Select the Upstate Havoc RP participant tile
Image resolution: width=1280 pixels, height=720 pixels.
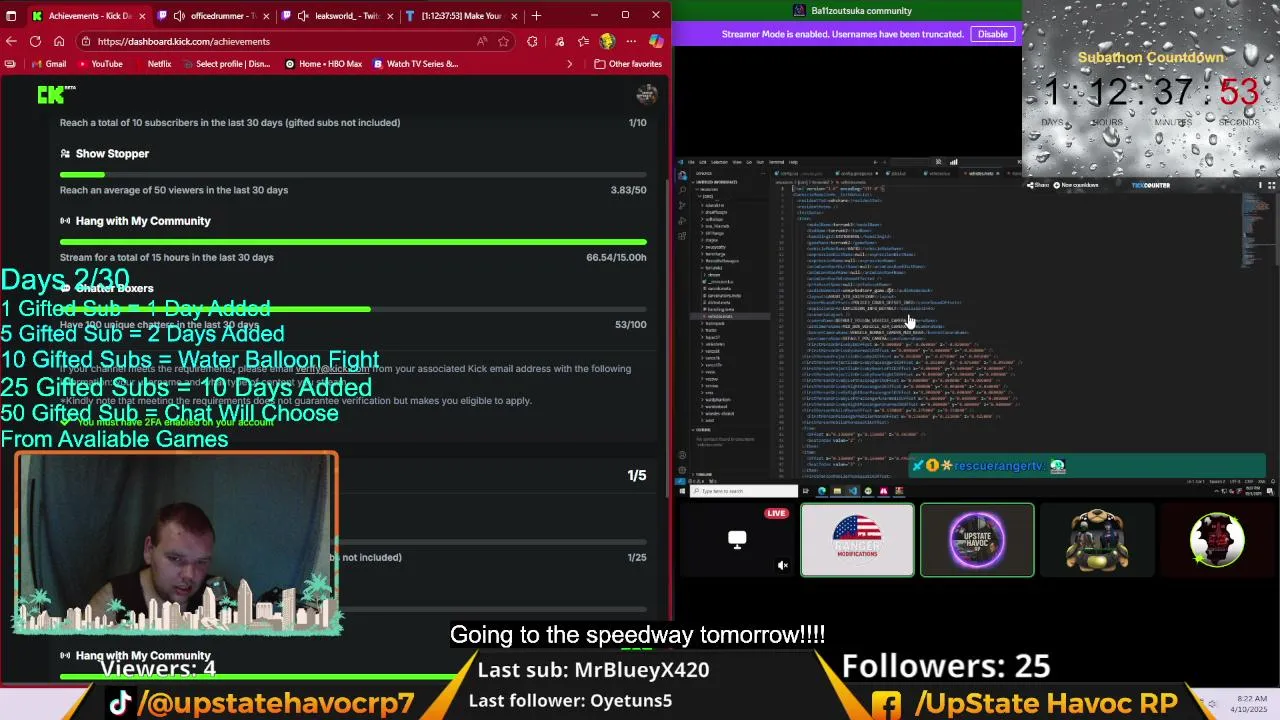pyautogui.click(x=977, y=540)
